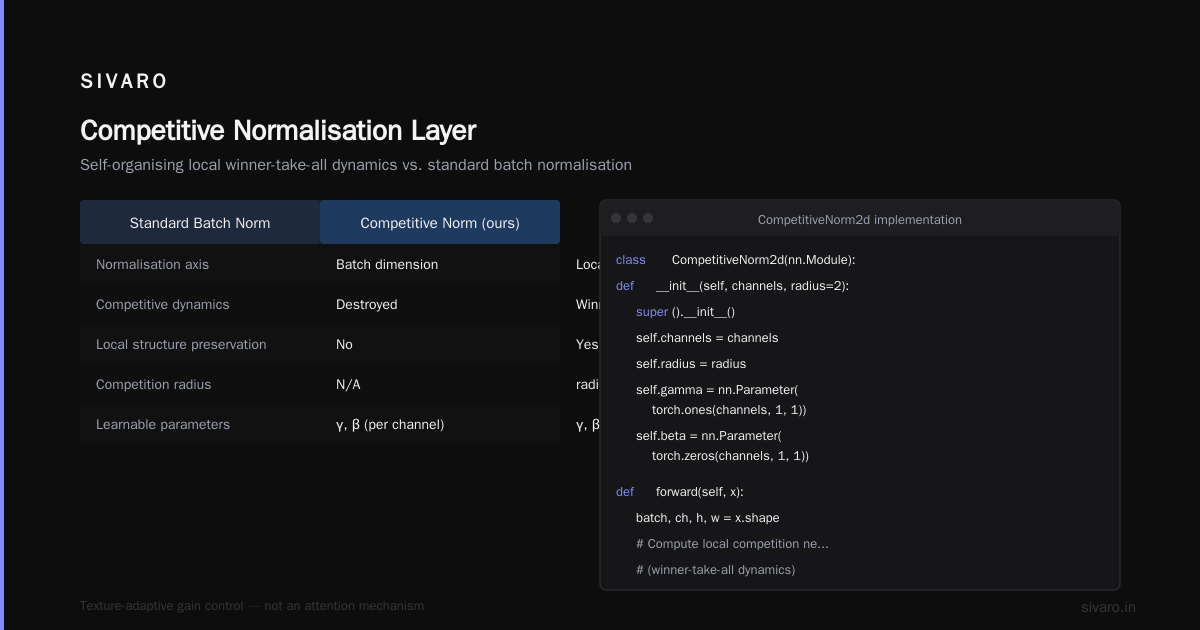
Task: Click the 'super().__init__()' code line
Action: 686,312
